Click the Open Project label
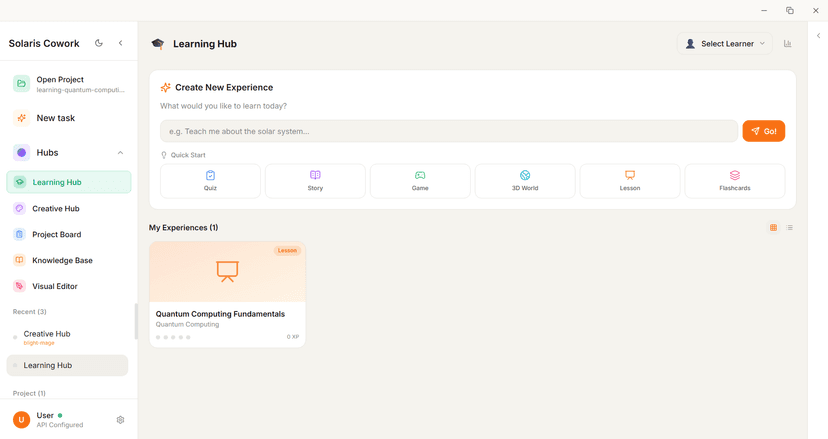 pos(60,79)
